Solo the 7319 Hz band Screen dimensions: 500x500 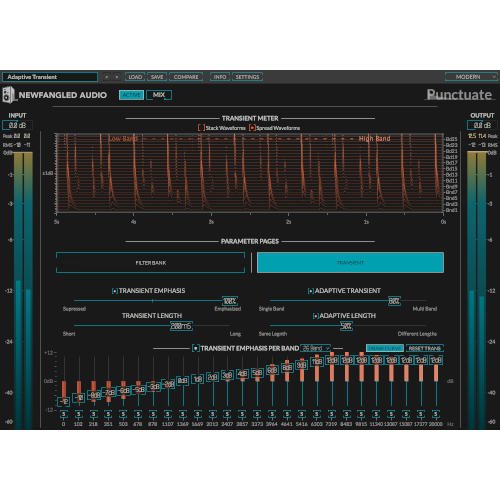pos(332,414)
